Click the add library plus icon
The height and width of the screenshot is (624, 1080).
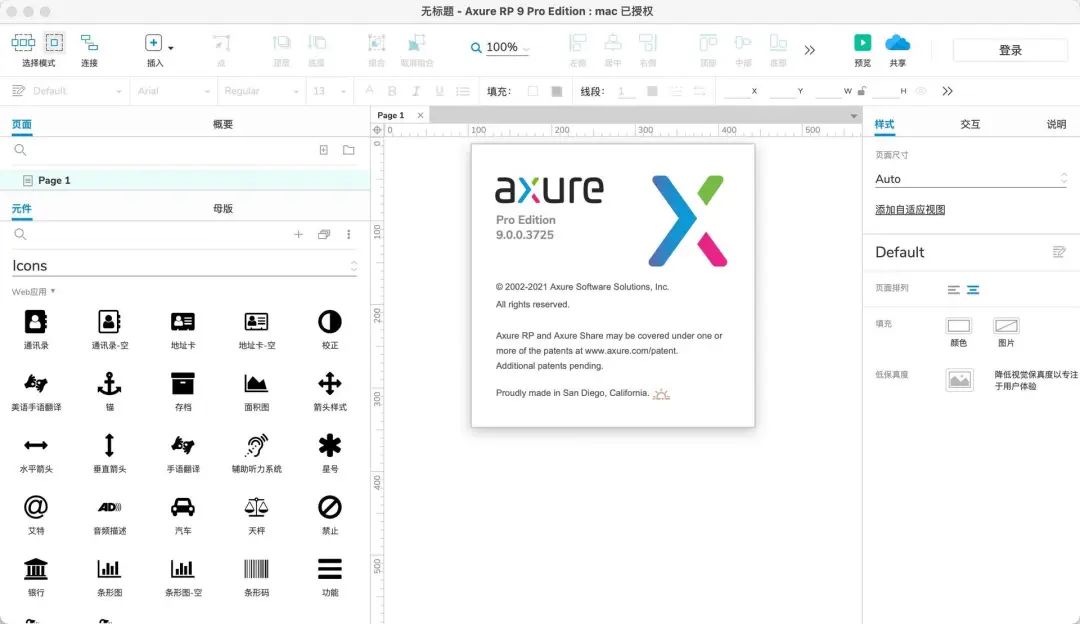(x=298, y=234)
